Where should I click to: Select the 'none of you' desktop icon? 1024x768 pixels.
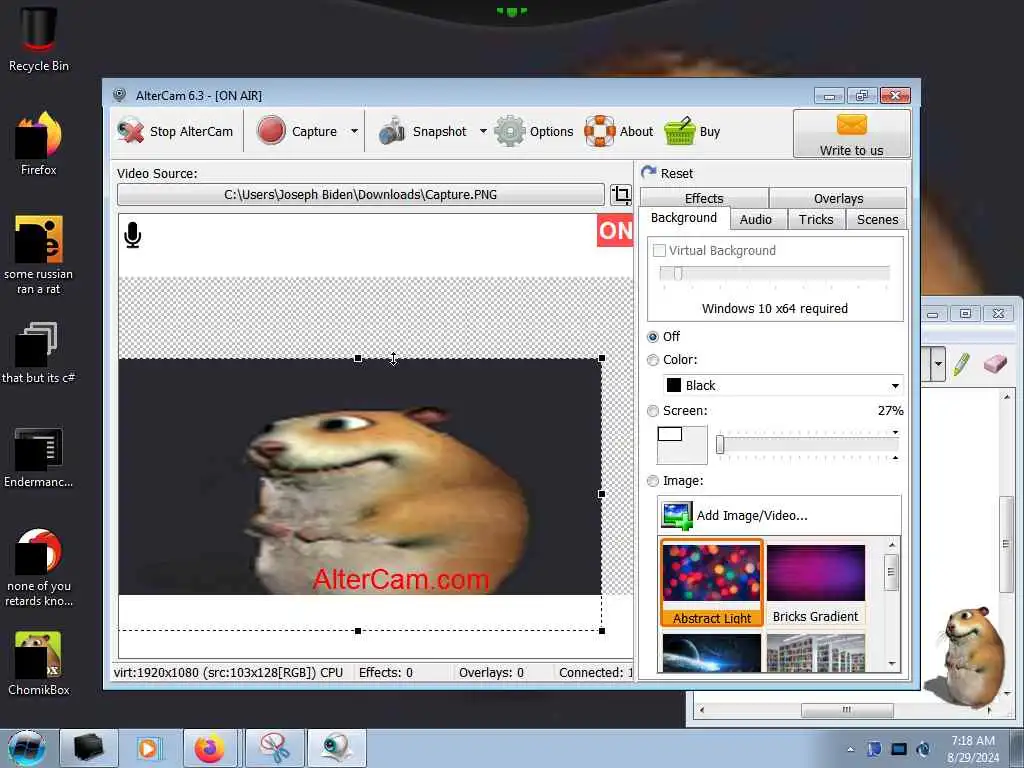39,568
